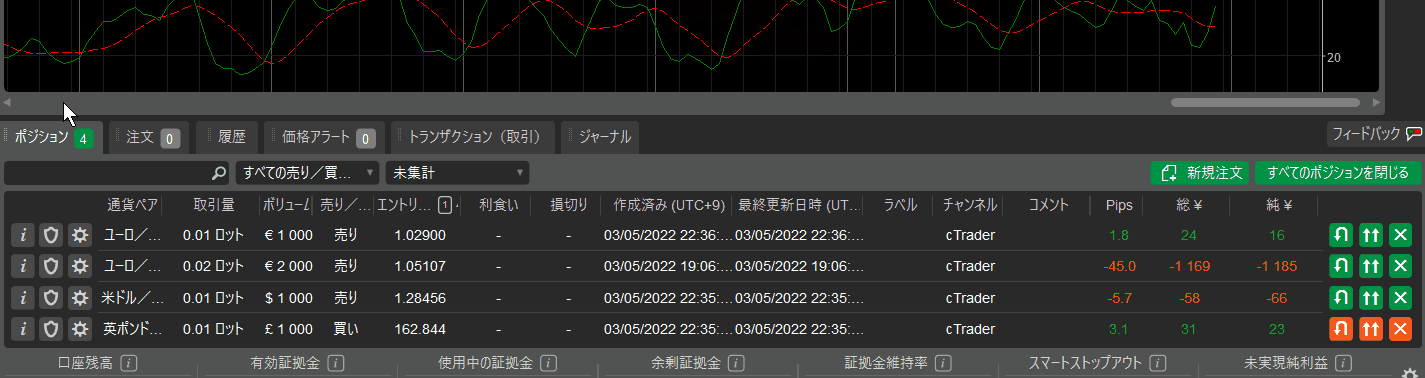Open bottom-right panel settings gear
Image resolution: width=1425 pixels, height=378 pixels.
pyautogui.click(x=1410, y=370)
